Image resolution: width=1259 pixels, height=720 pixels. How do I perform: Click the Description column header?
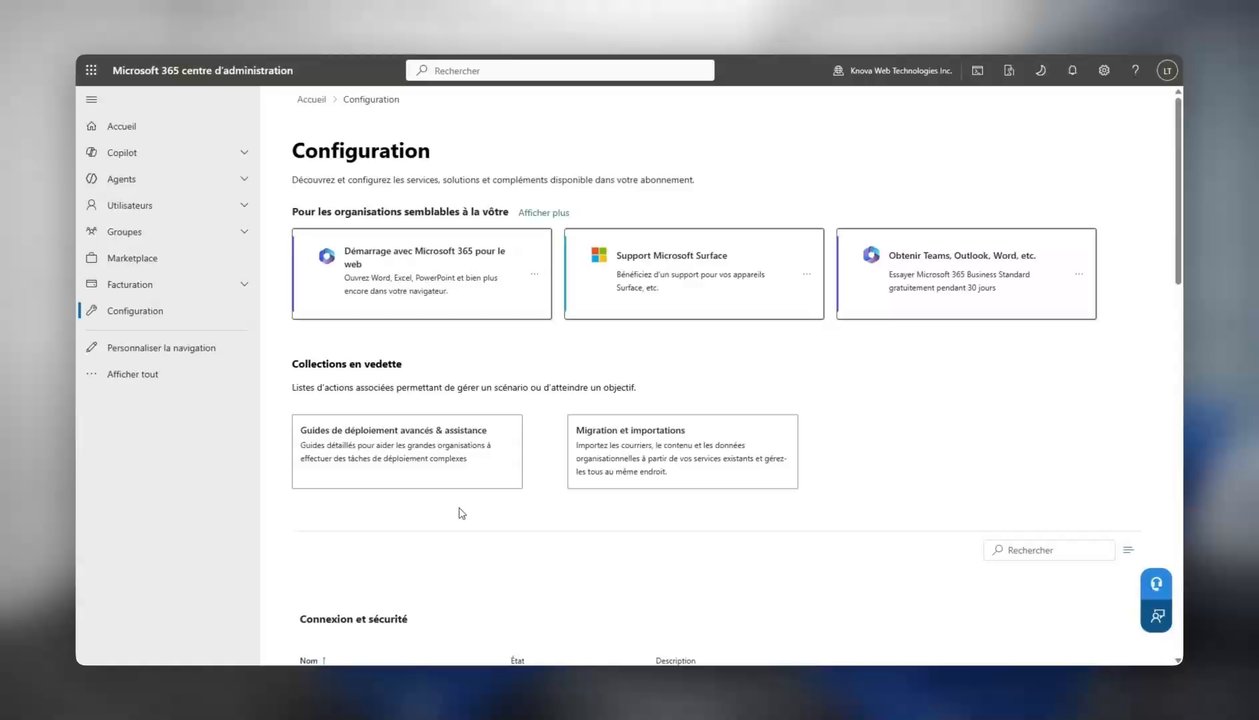click(676, 660)
